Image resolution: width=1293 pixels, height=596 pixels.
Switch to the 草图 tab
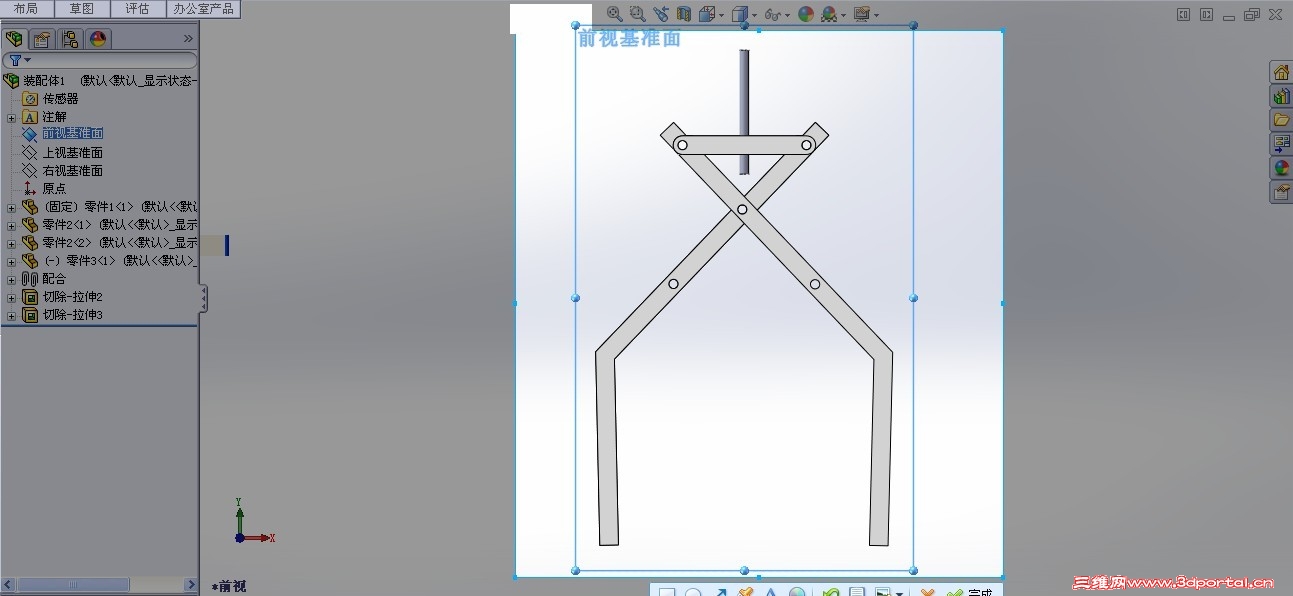click(82, 9)
